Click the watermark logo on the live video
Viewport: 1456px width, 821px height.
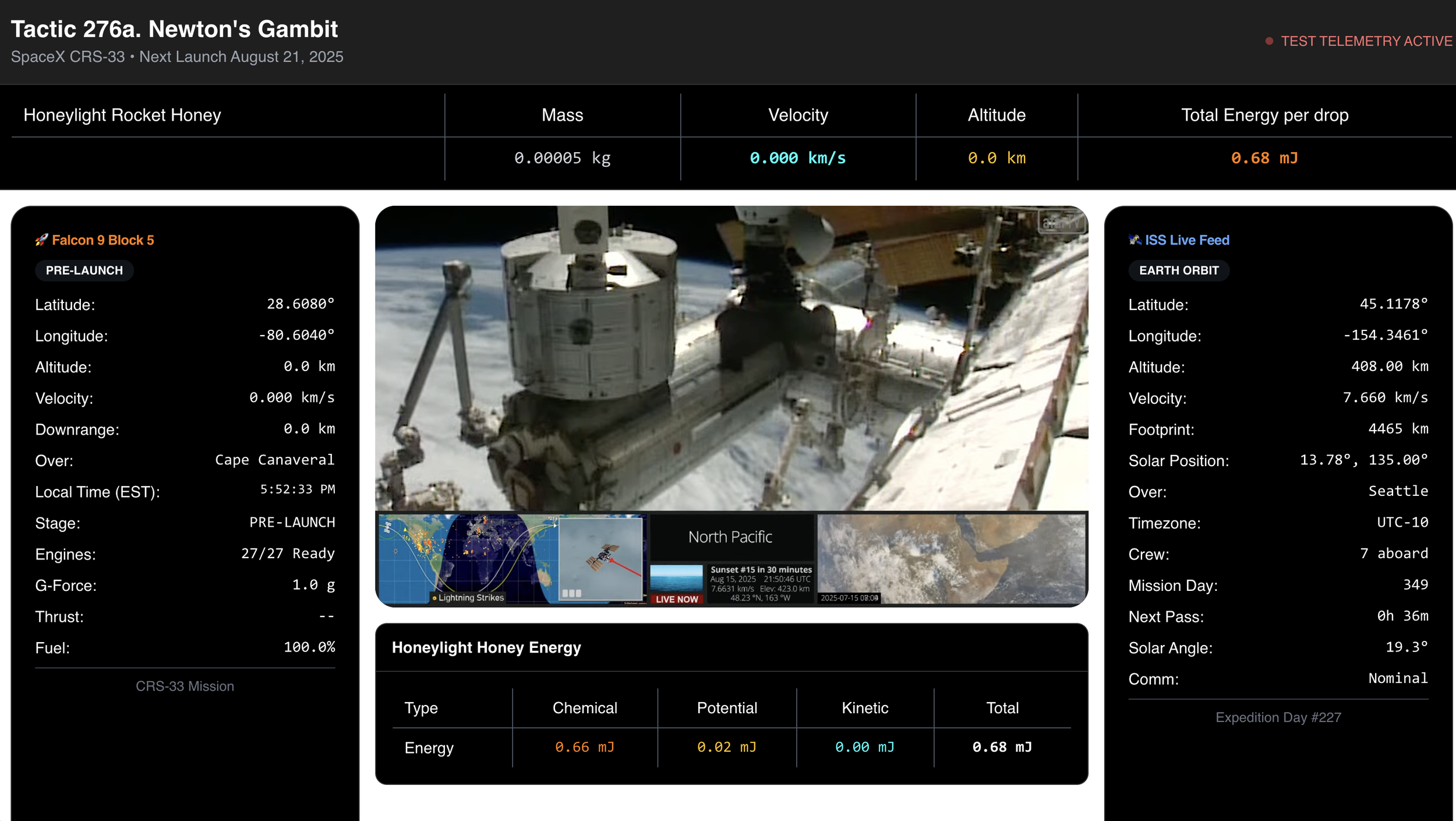pos(1061,221)
